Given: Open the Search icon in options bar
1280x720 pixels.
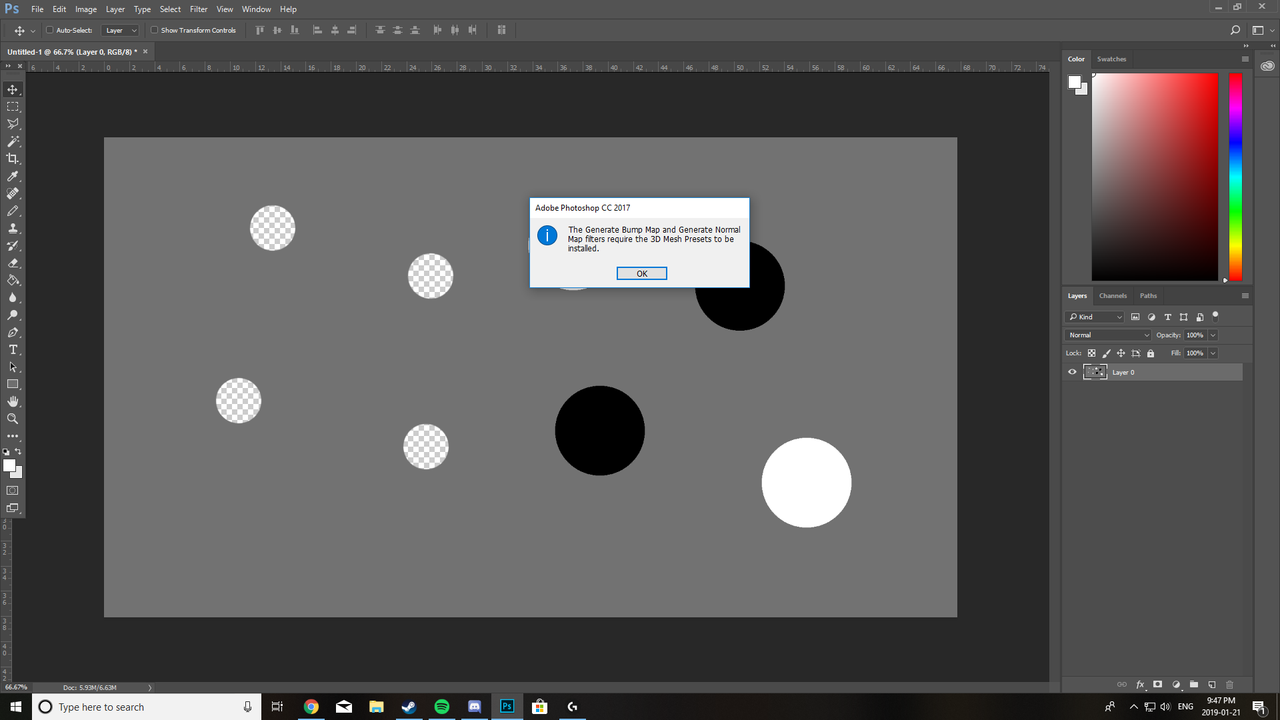Looking at the screenshot, I should click(1236, 30).
